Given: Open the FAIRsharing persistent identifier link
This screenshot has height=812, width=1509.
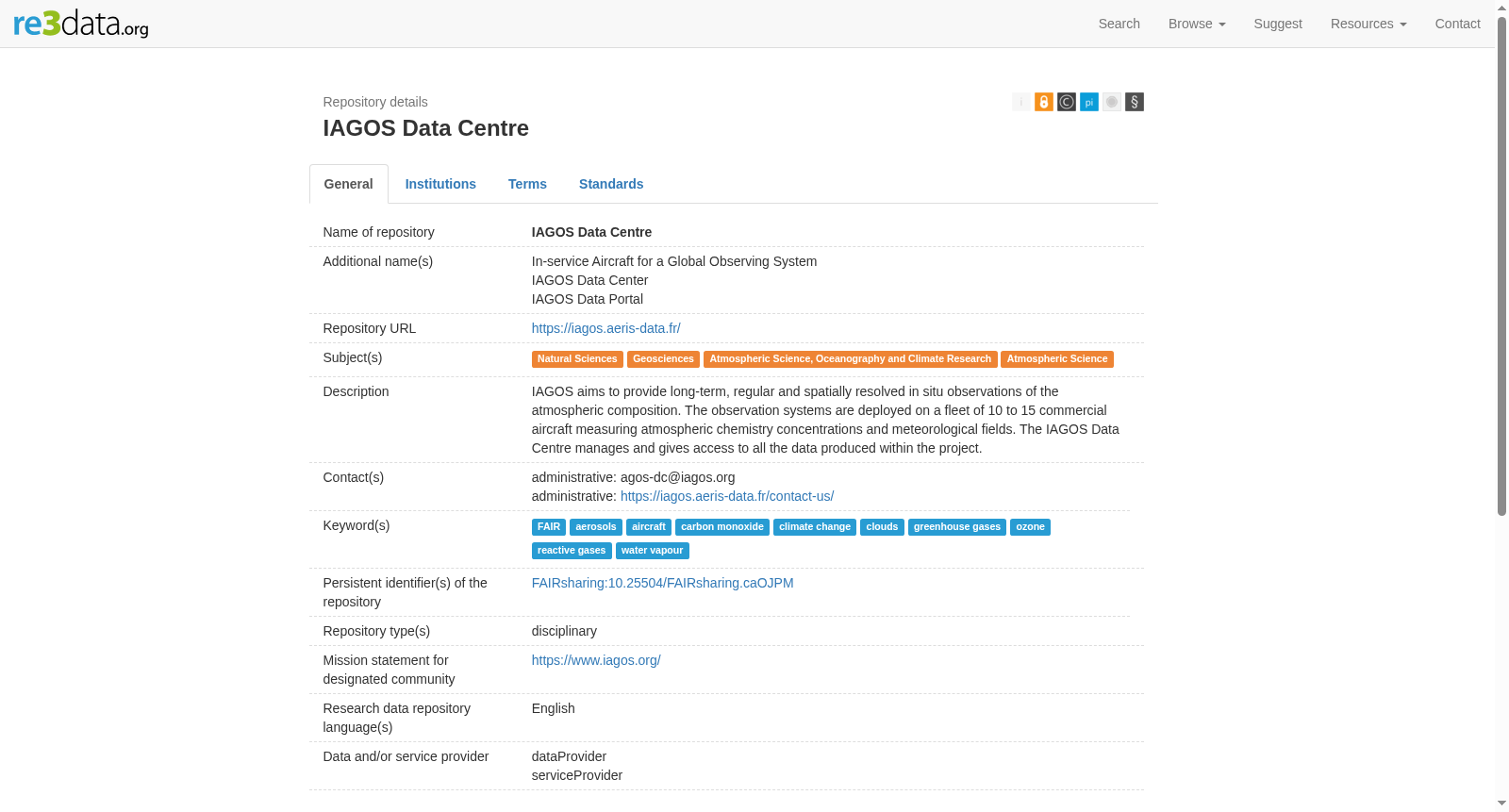Looking at the screenshot, I should coord(663,583).
